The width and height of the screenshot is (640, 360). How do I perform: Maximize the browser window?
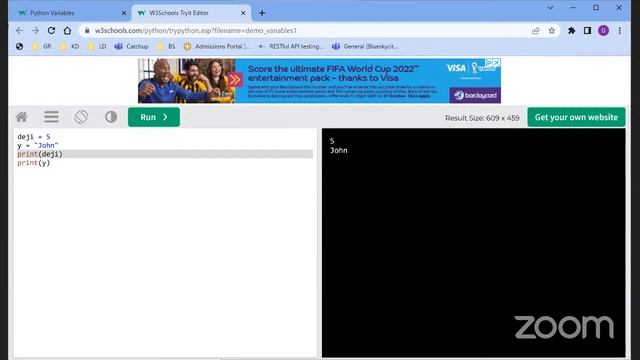596,8
